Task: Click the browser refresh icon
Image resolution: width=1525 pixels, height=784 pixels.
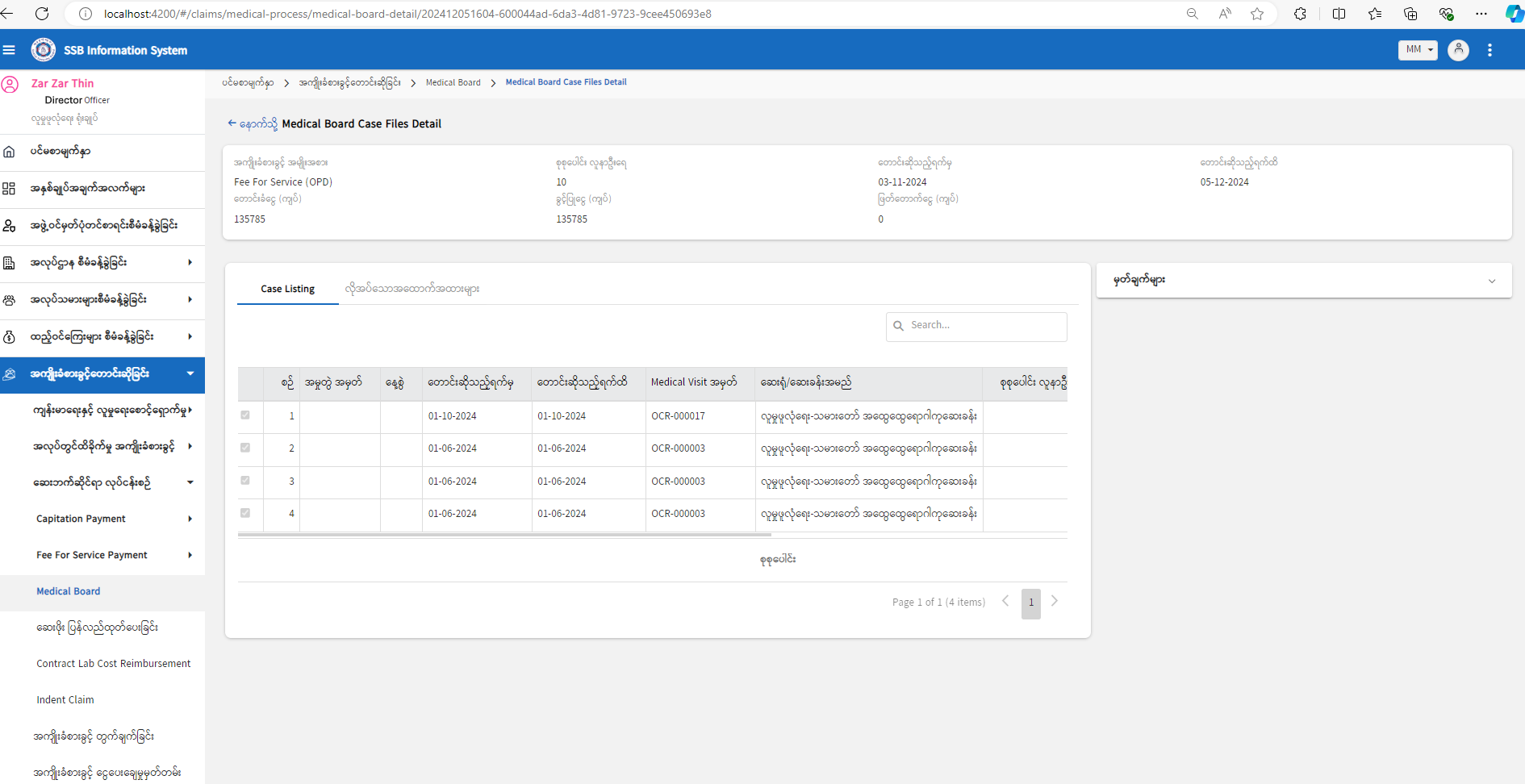Action: (42, 14)
